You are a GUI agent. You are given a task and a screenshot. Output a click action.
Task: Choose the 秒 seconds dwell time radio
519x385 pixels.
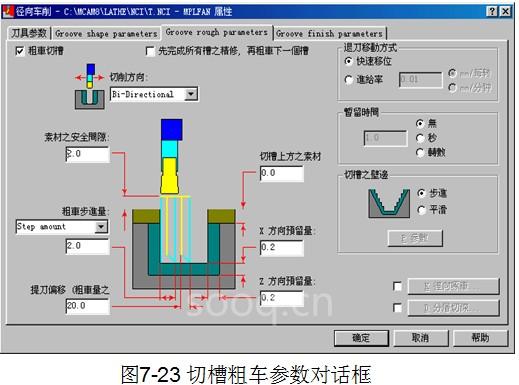click(x=420, y=138)
